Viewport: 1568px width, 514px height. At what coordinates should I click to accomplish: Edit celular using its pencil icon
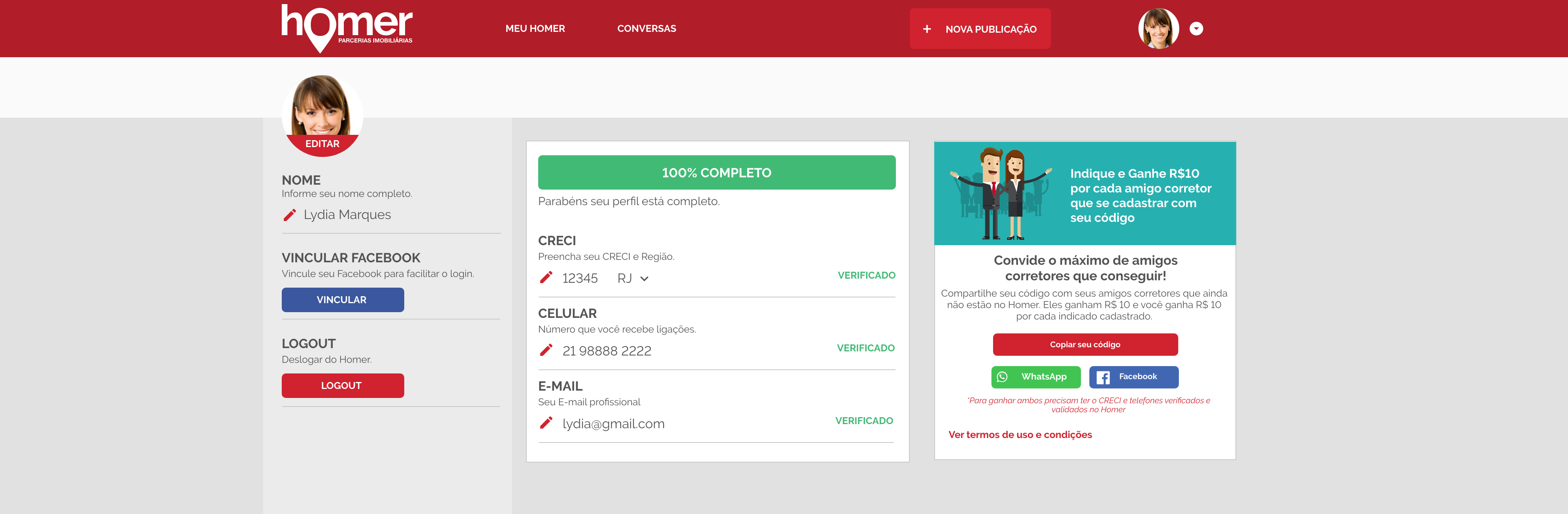tap(546, 350)
